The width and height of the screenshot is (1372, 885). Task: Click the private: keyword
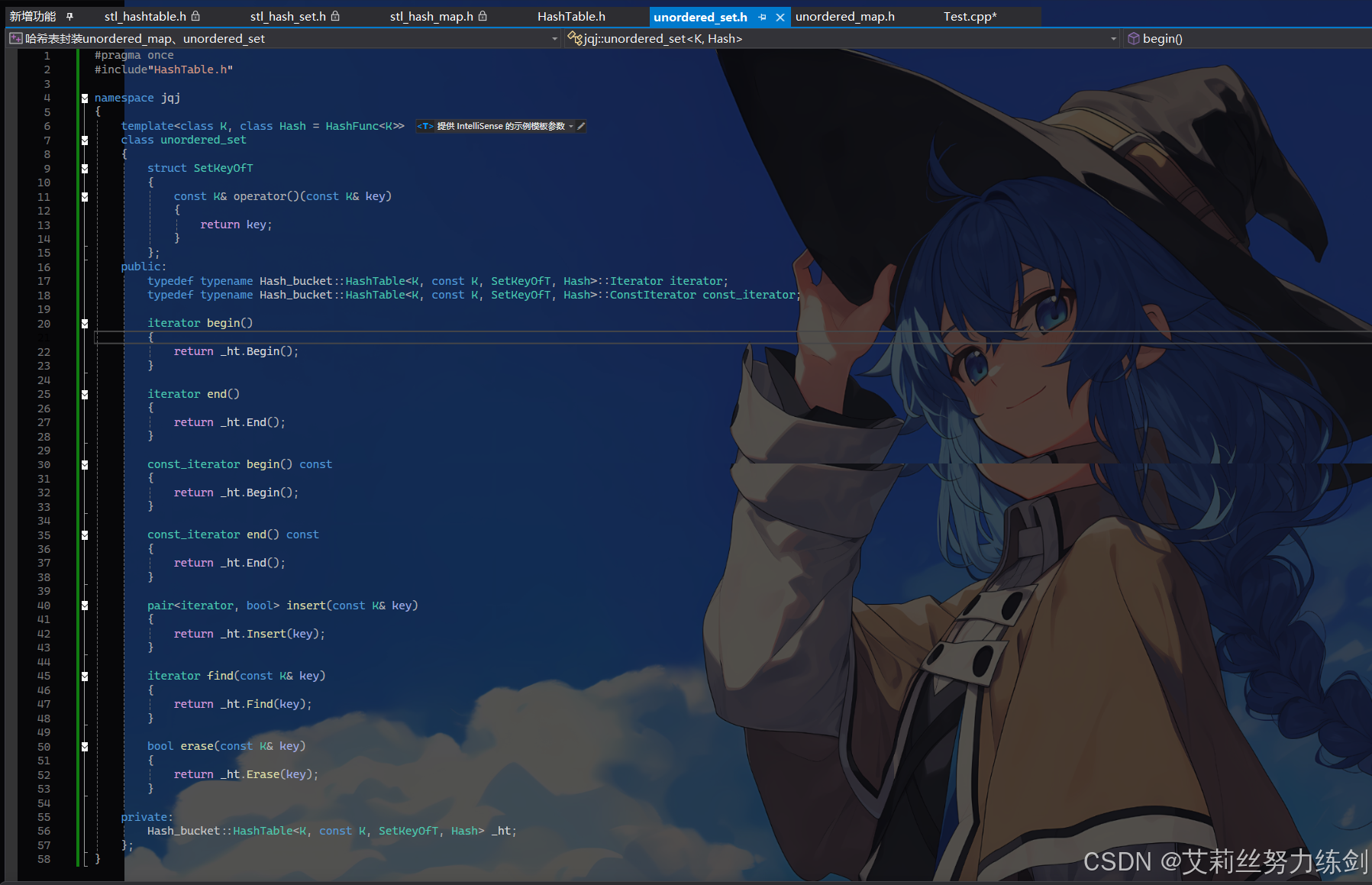tap(147, 817)
